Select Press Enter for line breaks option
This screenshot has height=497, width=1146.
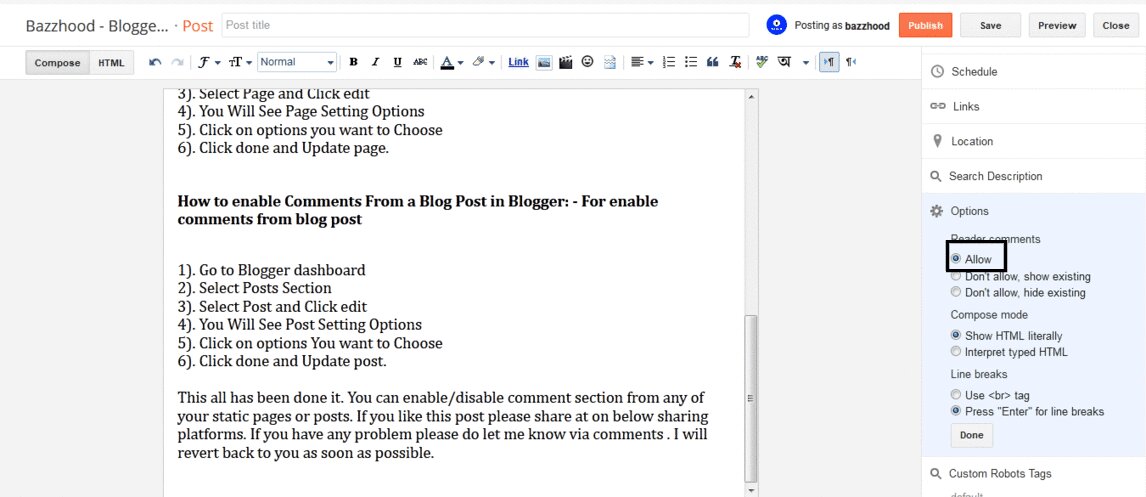[956, 411]
